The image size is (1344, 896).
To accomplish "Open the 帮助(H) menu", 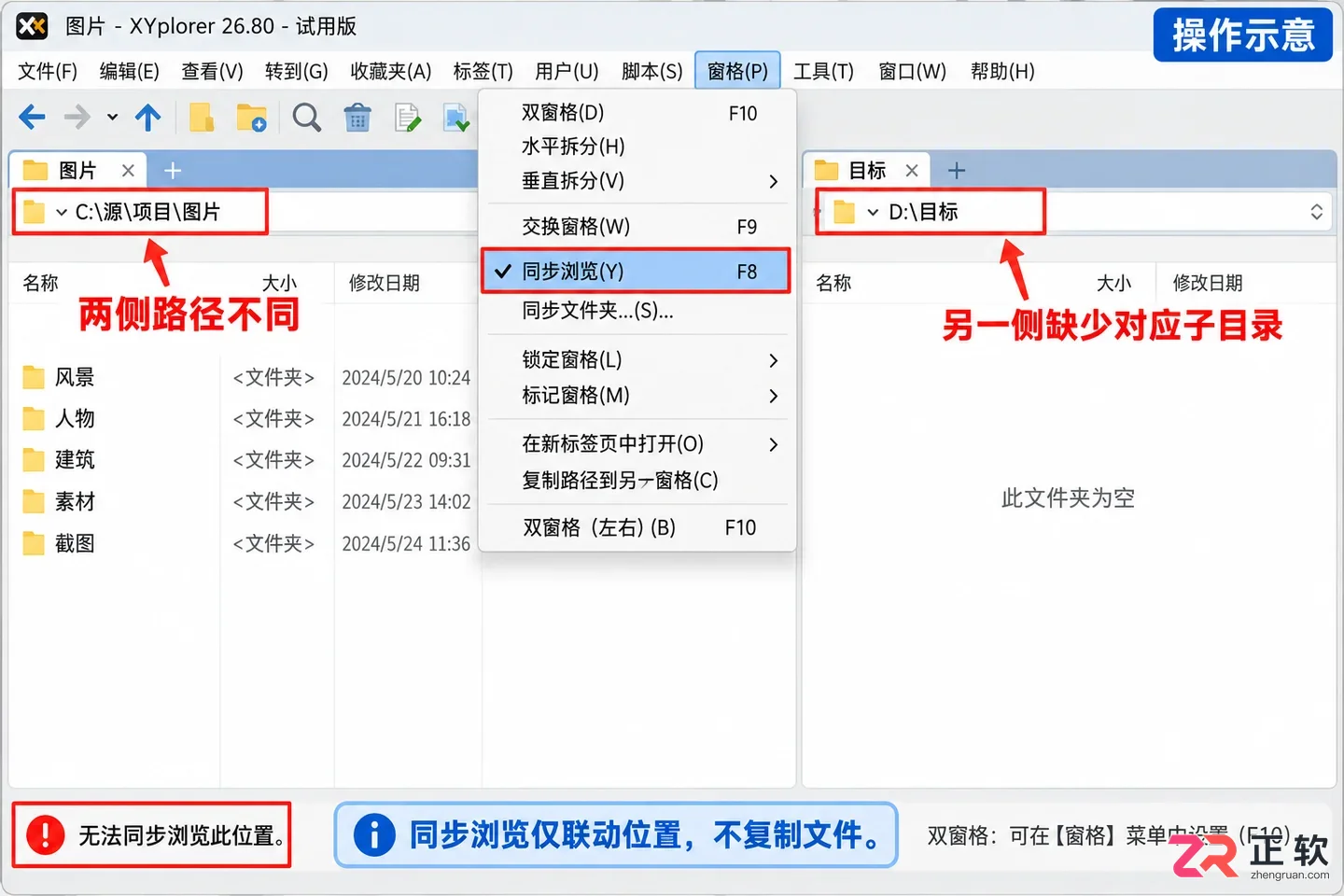I will tap(1002, 72).
